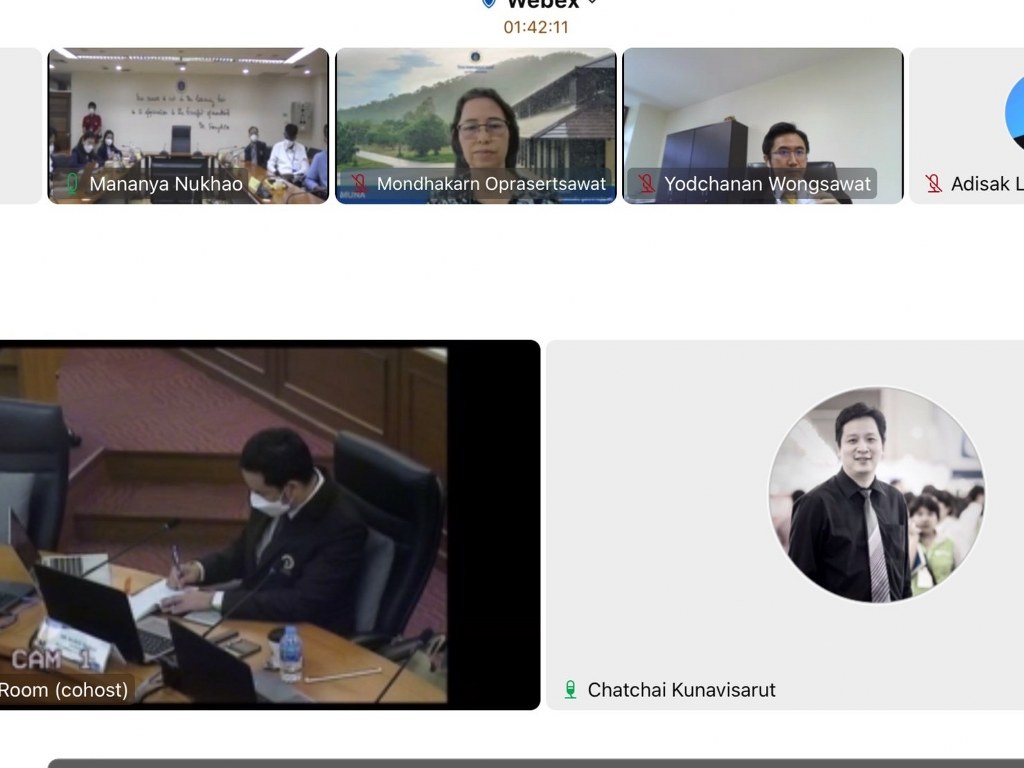Click the meeting timer 01:42:11
1024x768 pixels.
(x=536, y=27)
